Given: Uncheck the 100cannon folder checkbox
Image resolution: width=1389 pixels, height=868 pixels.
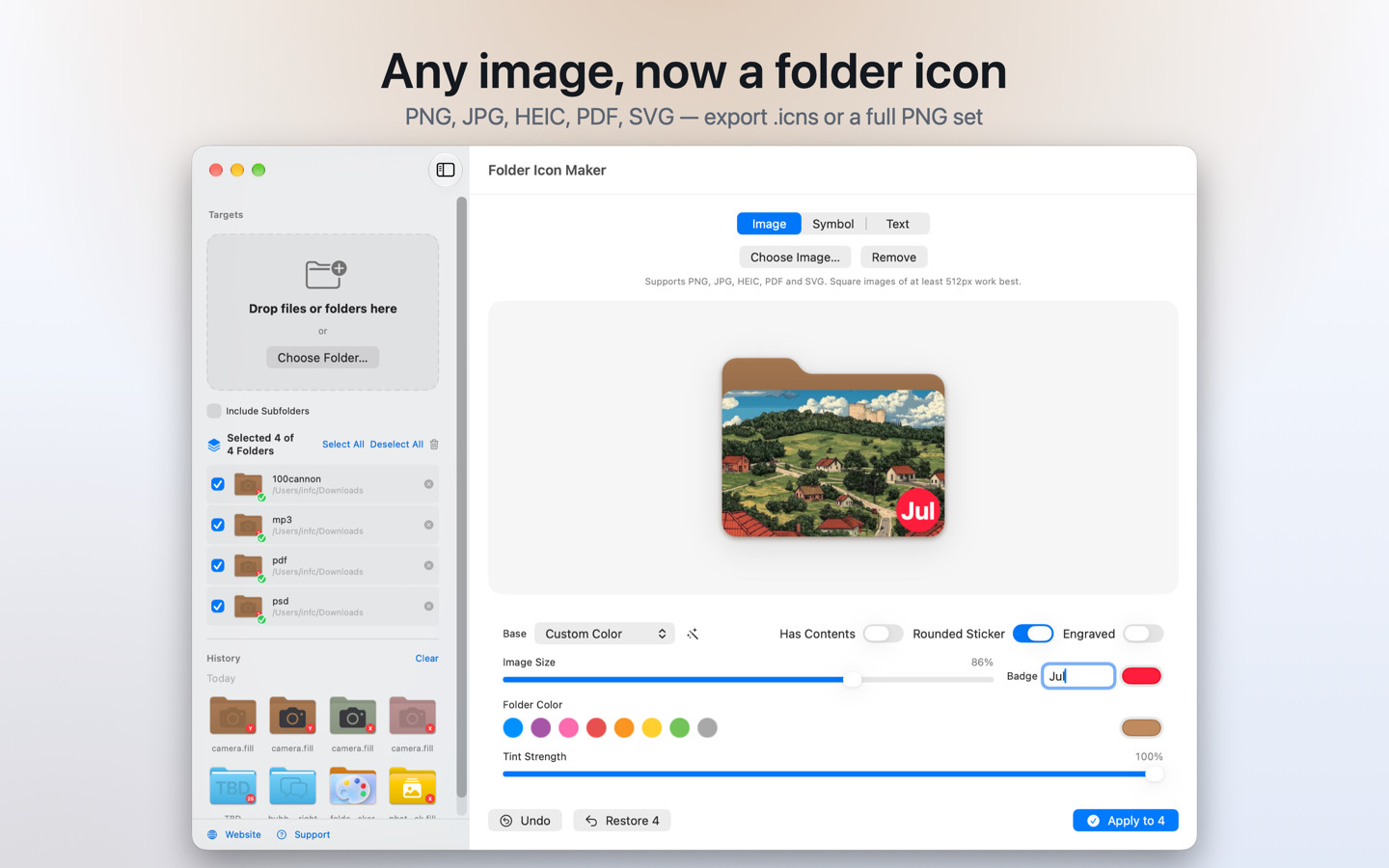Looking at the screenshot, I should click(x=218, y=484).
